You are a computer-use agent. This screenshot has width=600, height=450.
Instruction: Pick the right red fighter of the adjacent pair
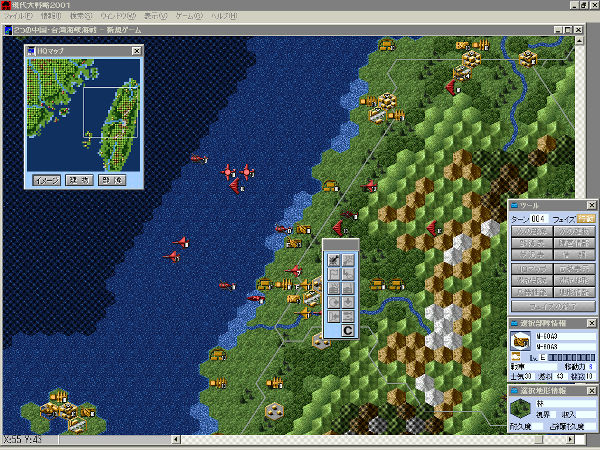[x=247, y=172]
